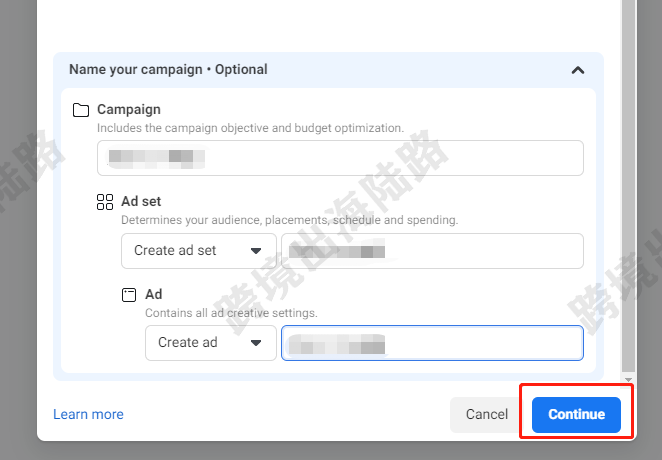Click the Ad set grid icon
This screenshot has width=662, height=460.
[x=105, y=202]
